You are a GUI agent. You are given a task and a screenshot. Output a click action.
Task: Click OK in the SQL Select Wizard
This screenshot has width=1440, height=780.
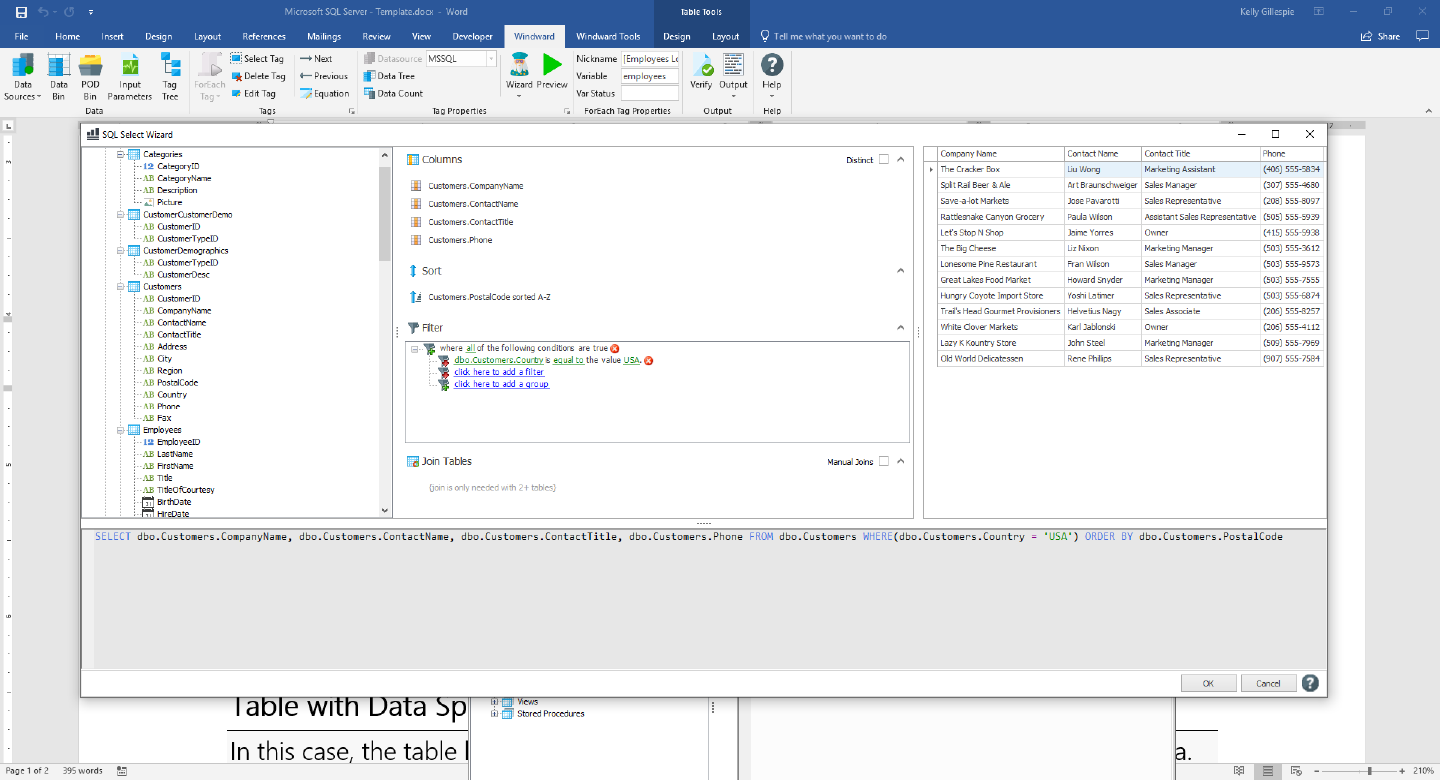click(1208, 683)
